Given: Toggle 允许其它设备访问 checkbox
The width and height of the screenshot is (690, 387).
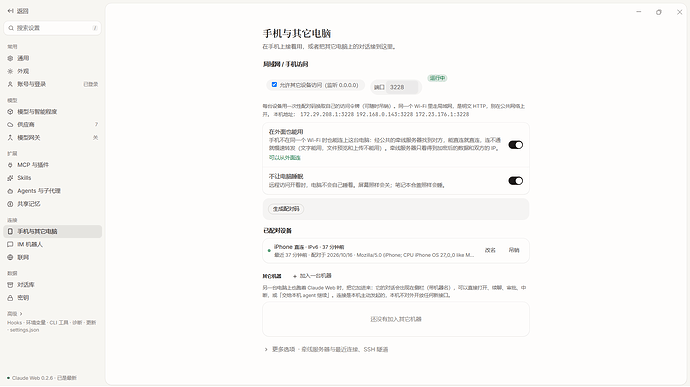Looking at the screenshot, I should pos(274,85).
